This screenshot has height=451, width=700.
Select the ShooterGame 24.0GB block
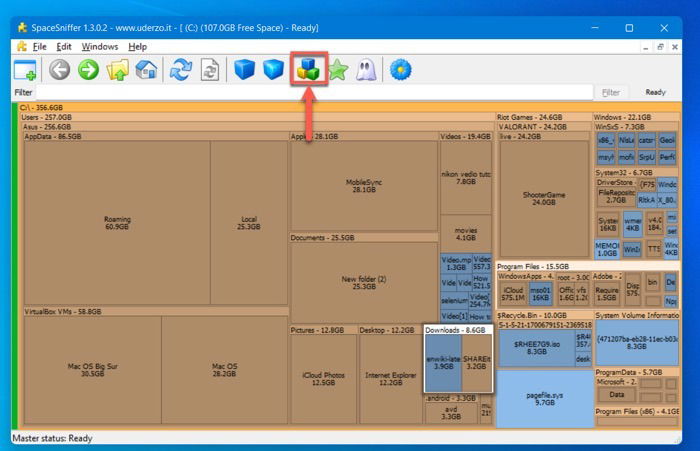pyautogui.click(x=544, y=199)
